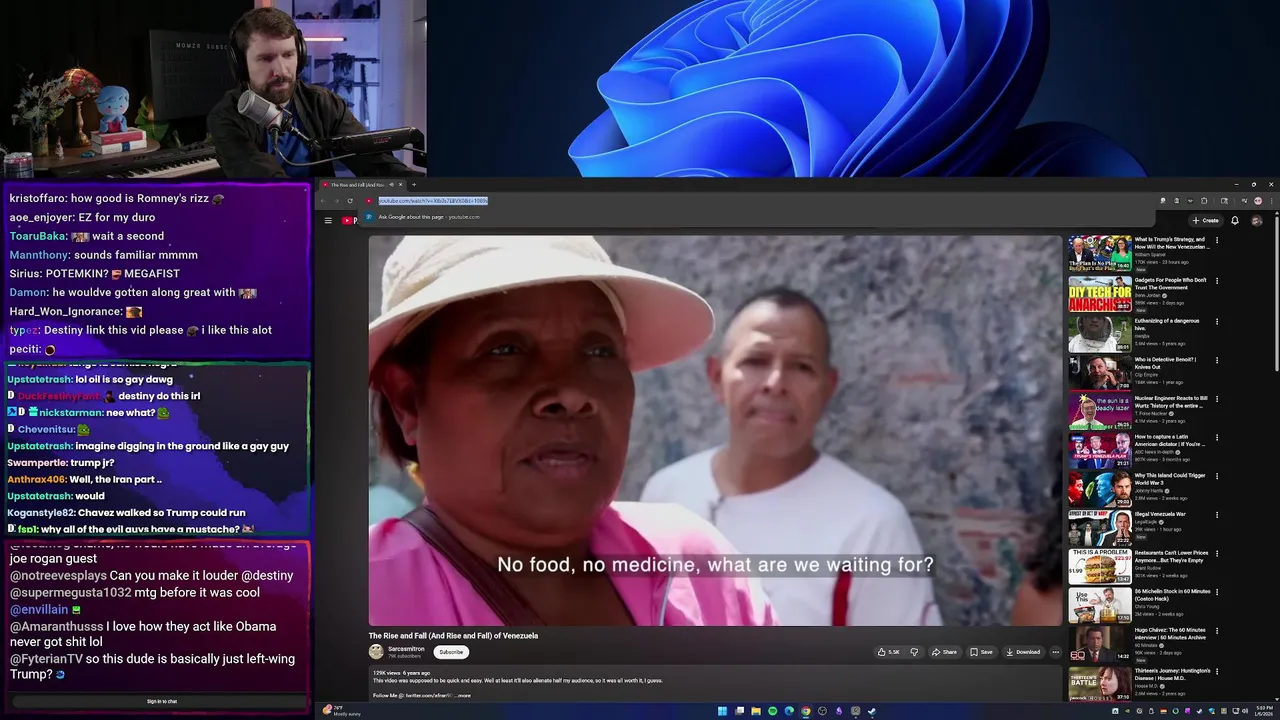Click the video title 'The Rise and Fall' text
Screen dimensions: 1280x720
453,636
